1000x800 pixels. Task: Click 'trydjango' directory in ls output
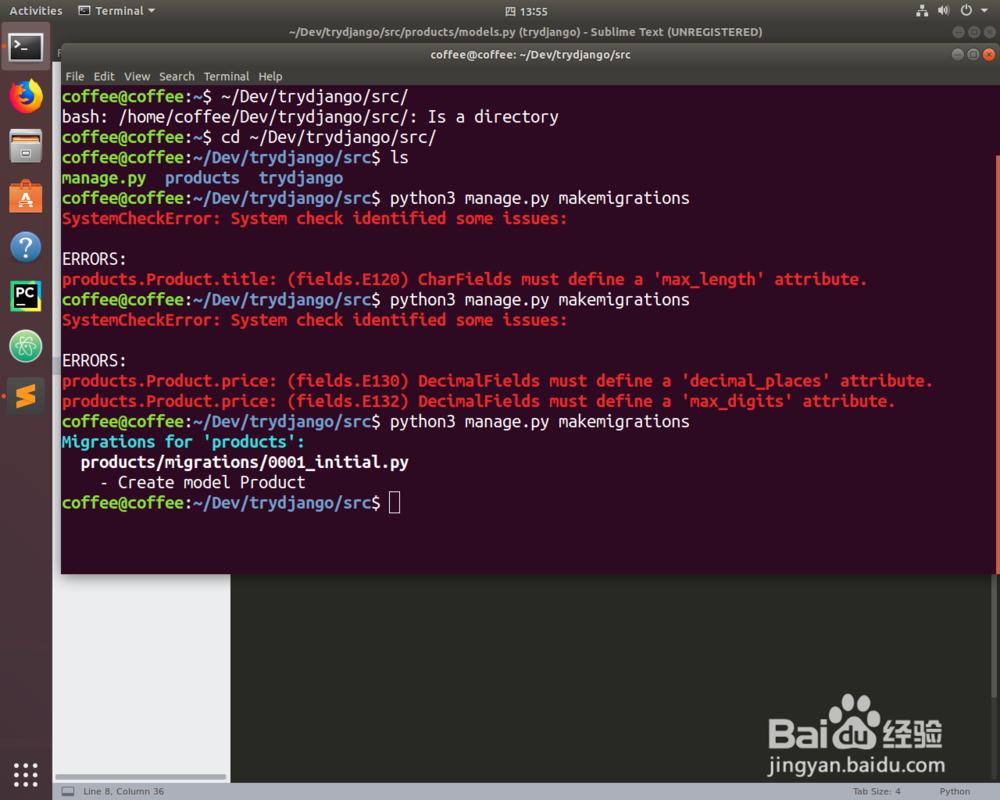[x=300, y=178]
